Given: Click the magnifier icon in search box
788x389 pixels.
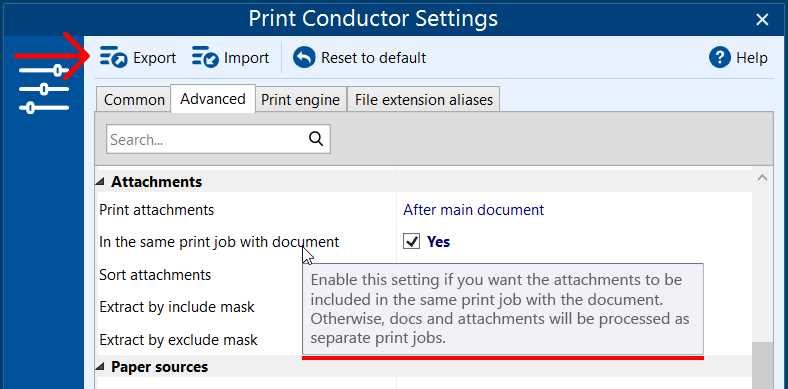Looking at the screenshot, I should (x=316, y=138).
